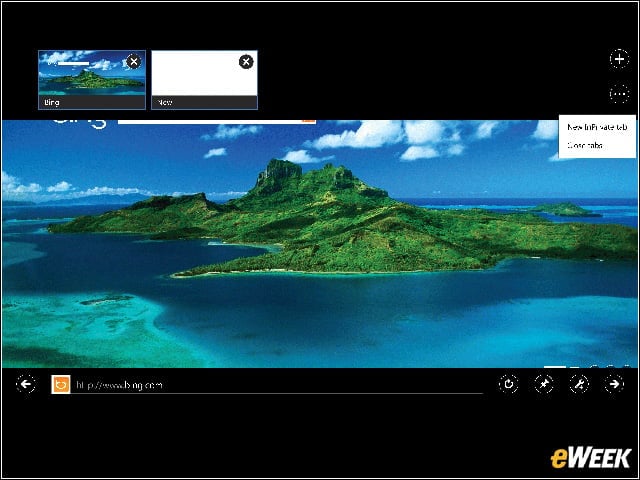This screenshot has height=480, width=640.
Task: Pin this site using the pushpin icon
Action: (544, 384)
